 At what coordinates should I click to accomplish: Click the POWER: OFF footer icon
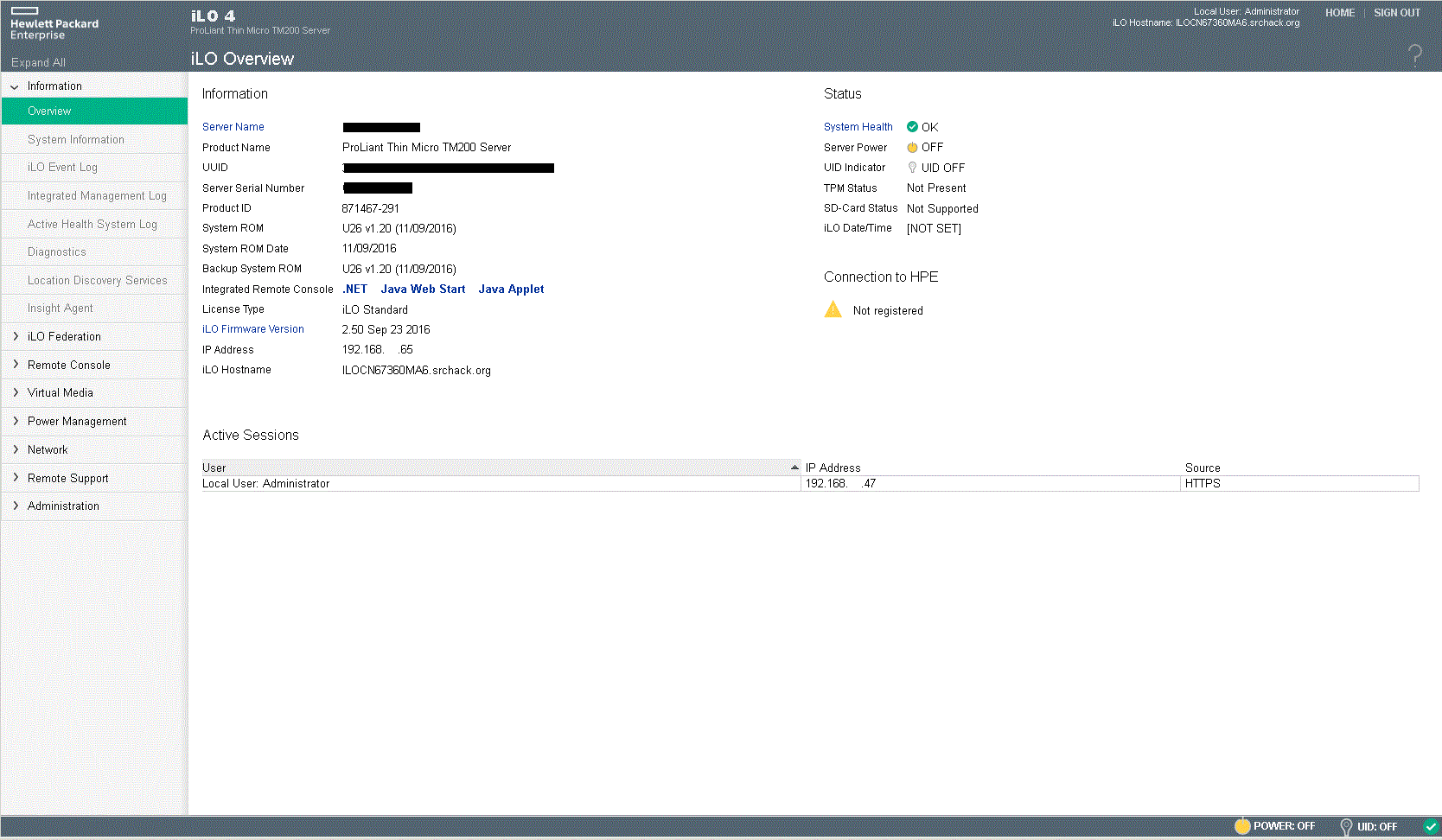point(1242,826)
